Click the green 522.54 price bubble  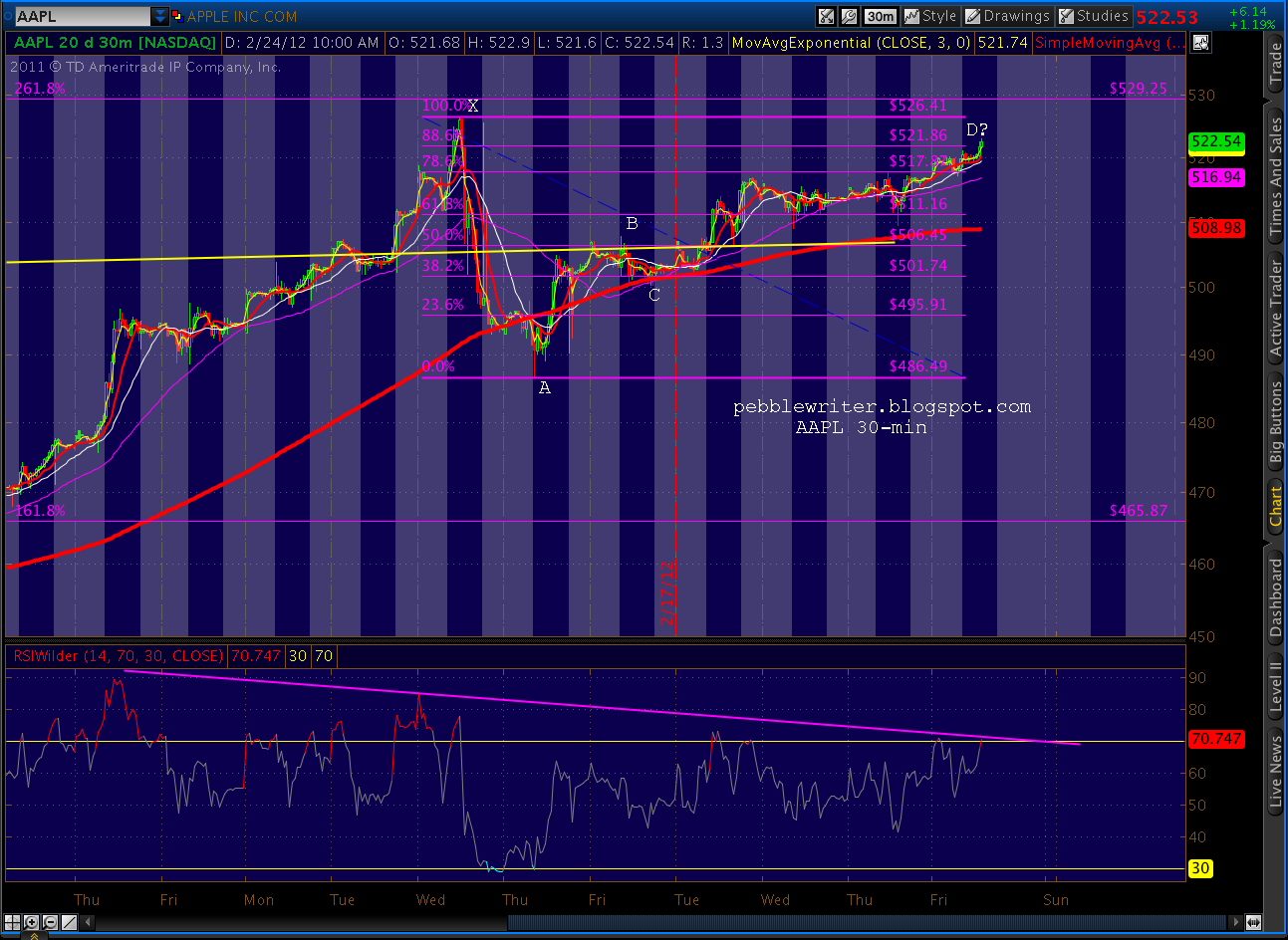[x=1216, y=141]
